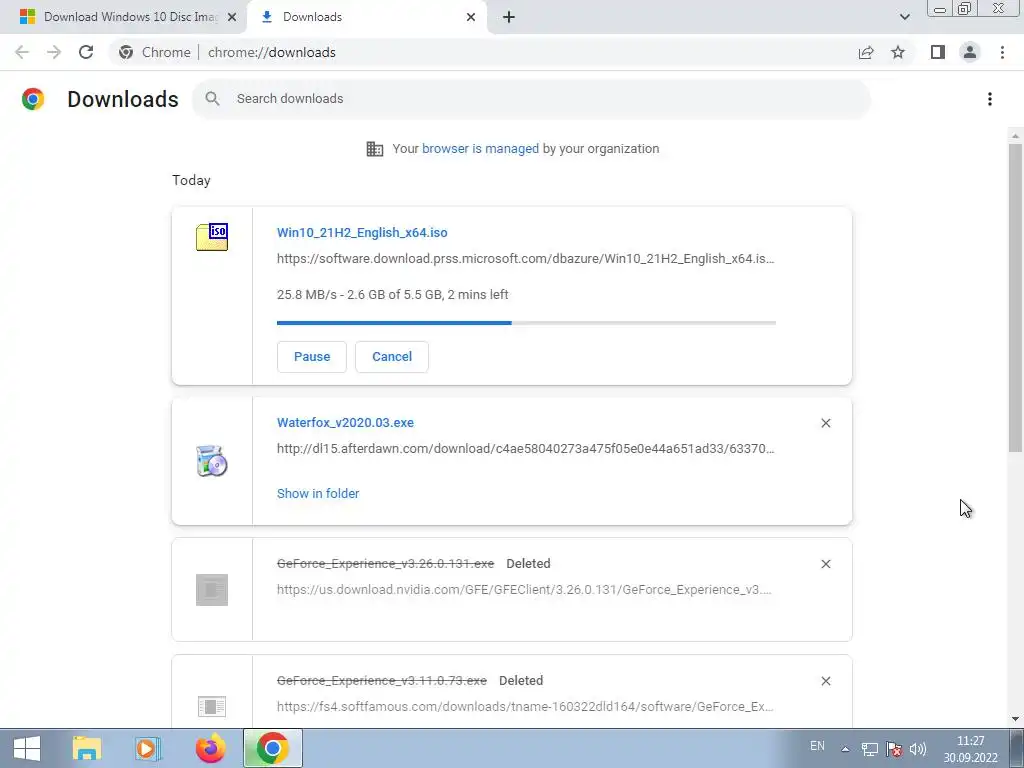Open a new tab with plus button
1024x768 pixels.
click(x=509, y=17)
